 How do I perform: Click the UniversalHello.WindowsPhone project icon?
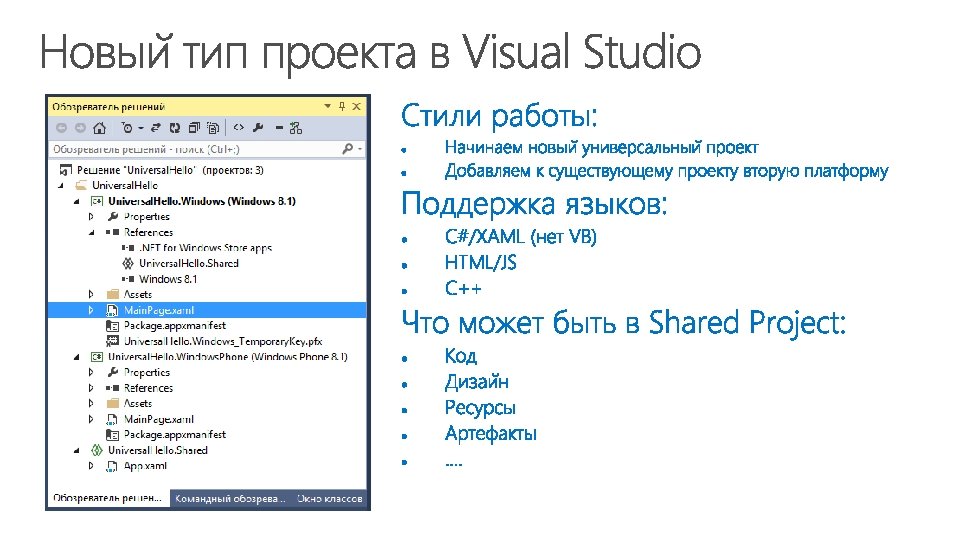click(x=97, y=357)
